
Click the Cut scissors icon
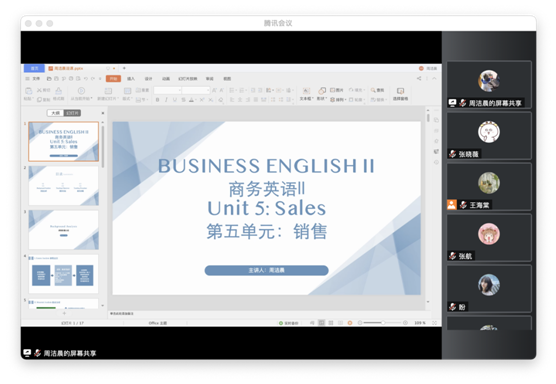[40, 90]
